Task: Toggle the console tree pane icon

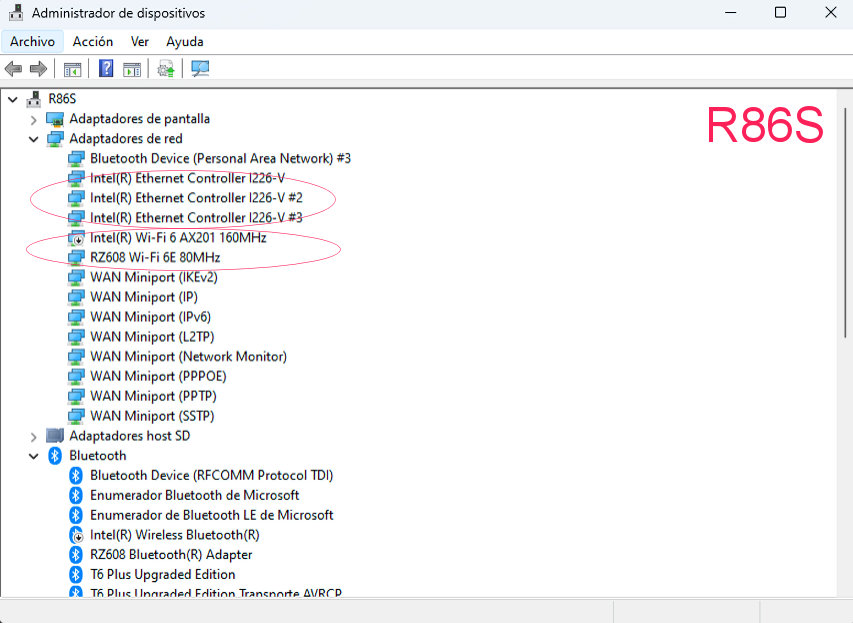Action: point(72,69)
